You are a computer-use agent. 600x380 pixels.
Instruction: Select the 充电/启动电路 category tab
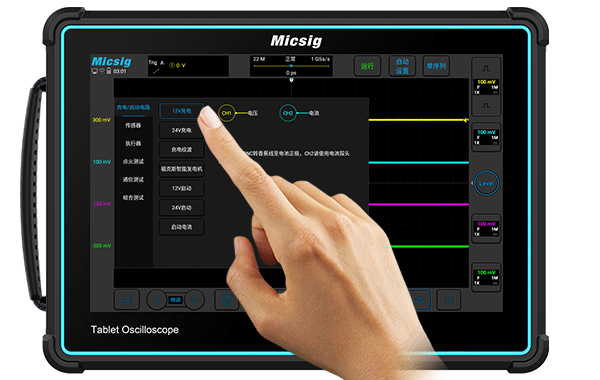[133, 108]
